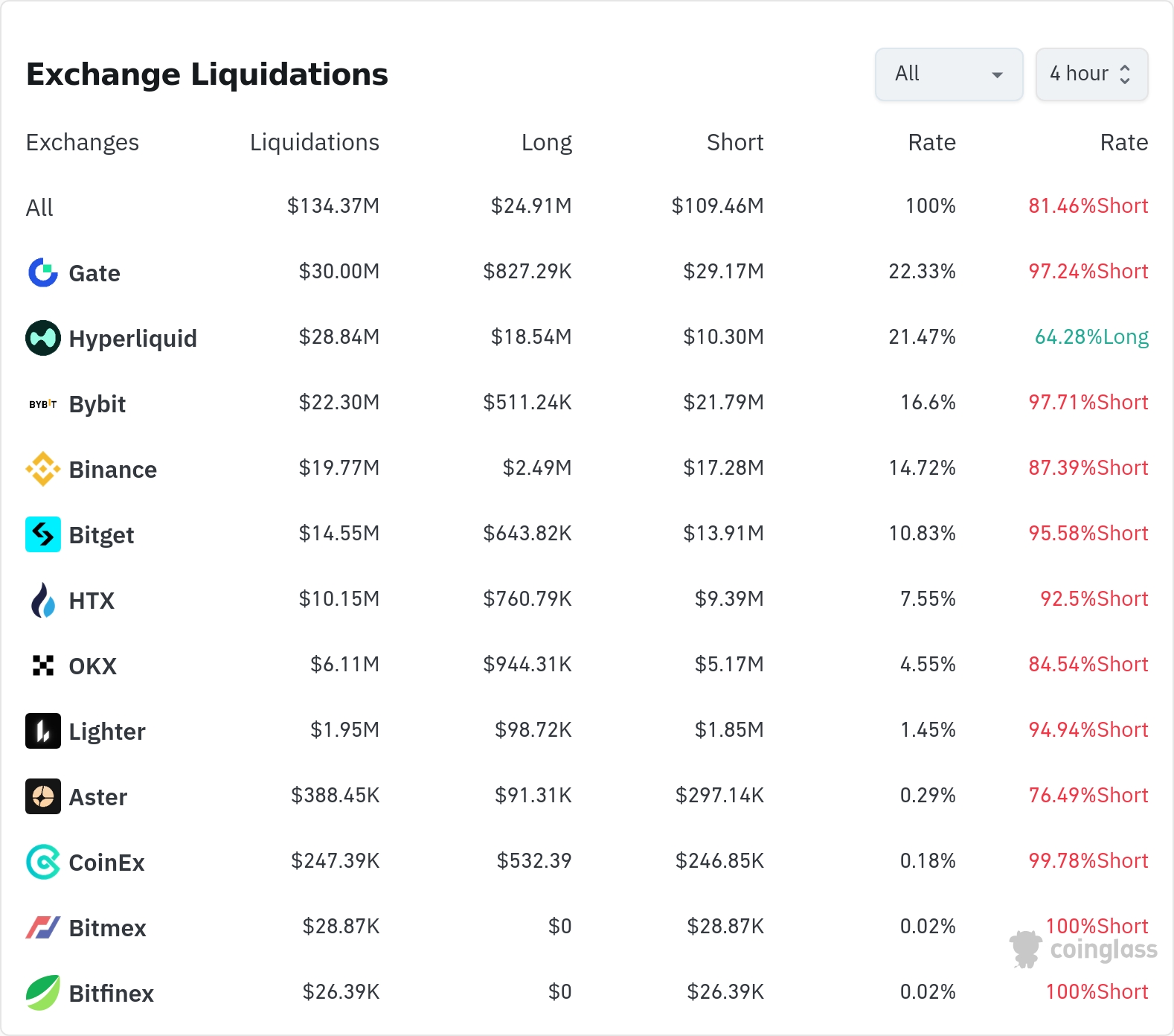Click the Aster logo icon
This screenshot has width=1174, height=1036.
pos(43,796)
